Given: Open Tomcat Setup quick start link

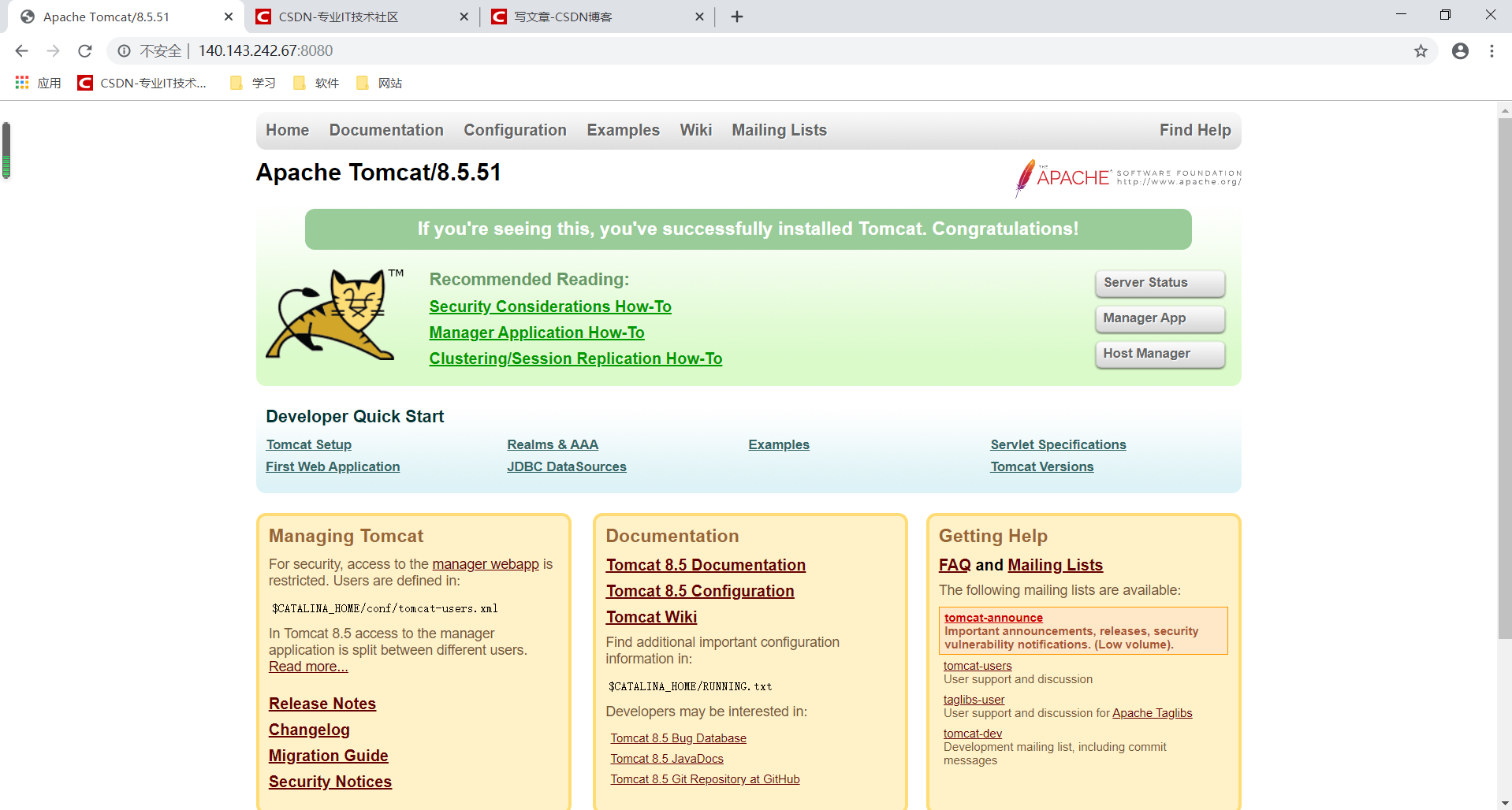Looking at the screenshot, I should point(309,444).
